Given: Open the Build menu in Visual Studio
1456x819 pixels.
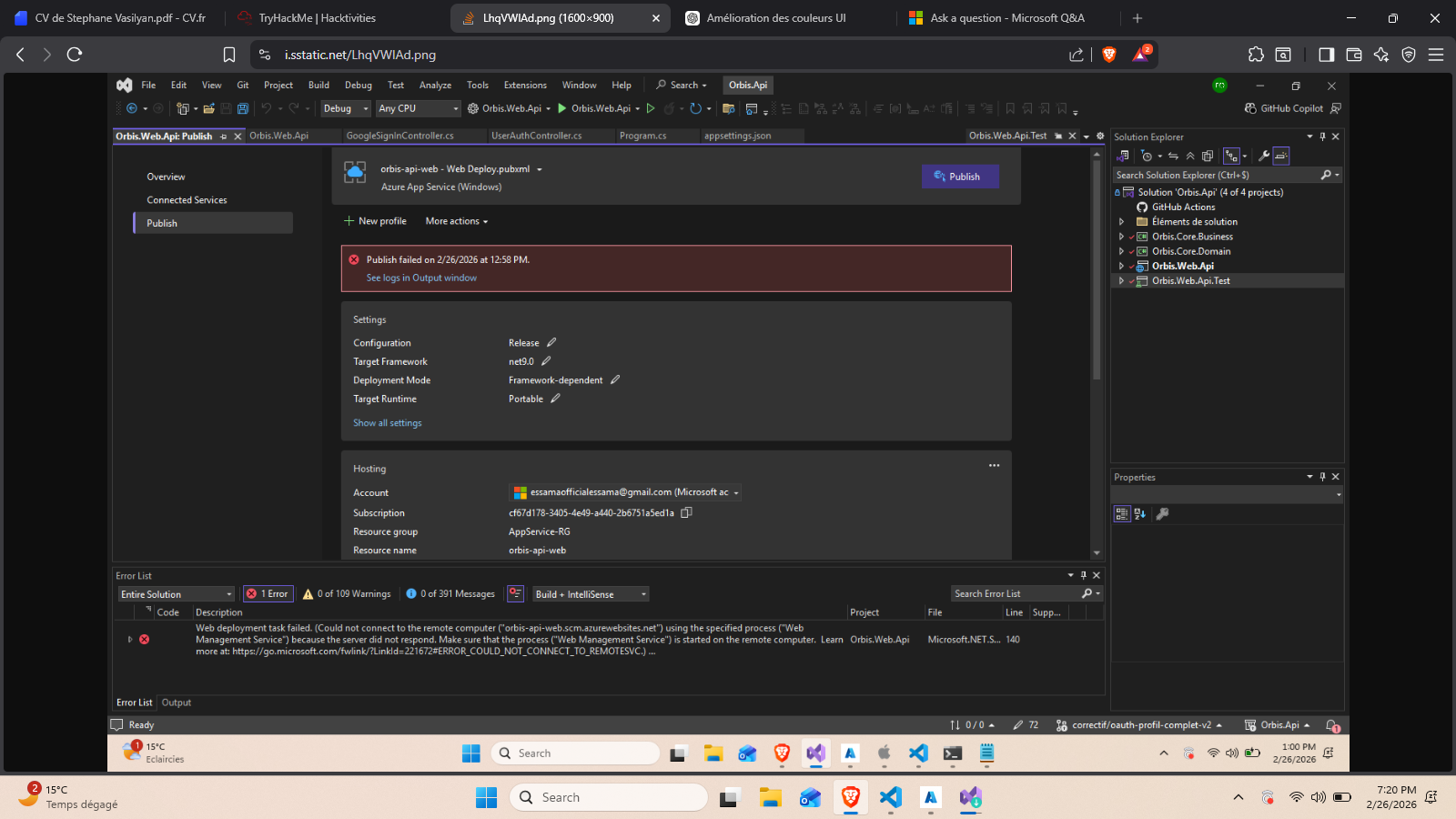Looking at the screenshot, I should [x=318, y=86].
